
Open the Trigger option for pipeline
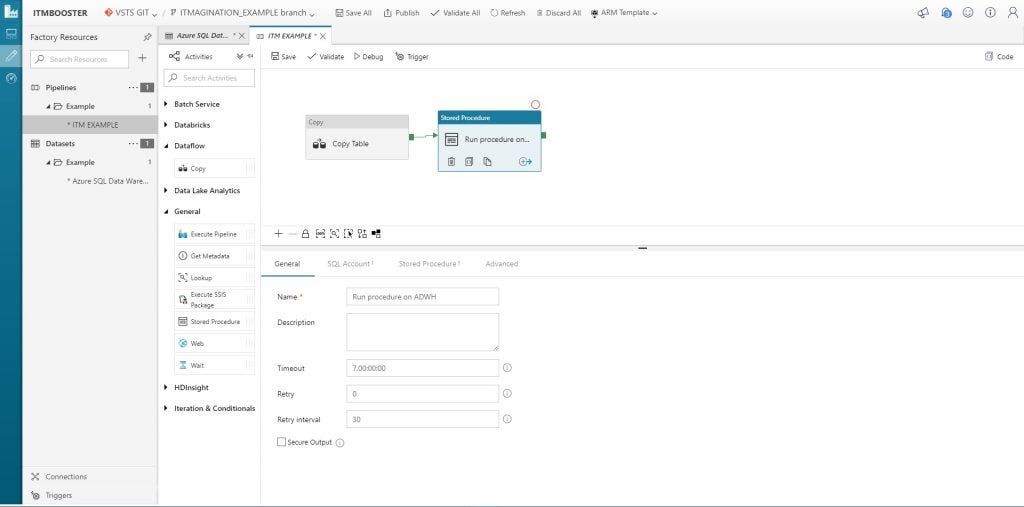point(412,57)
